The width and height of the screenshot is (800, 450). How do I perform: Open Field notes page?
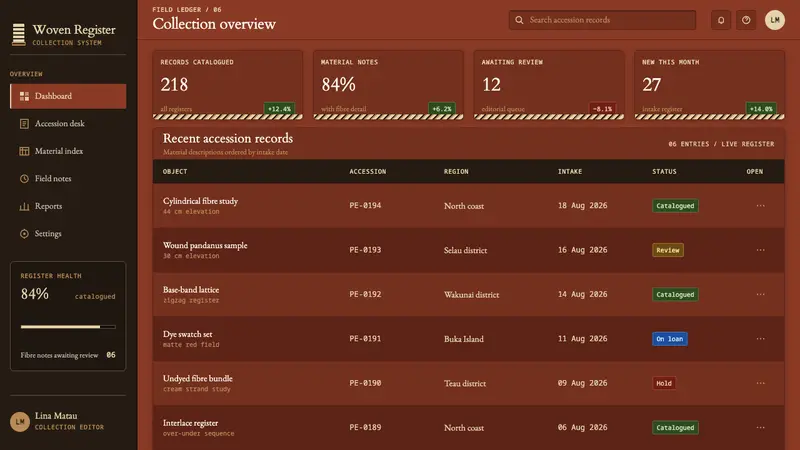click(x=68, y=179)
